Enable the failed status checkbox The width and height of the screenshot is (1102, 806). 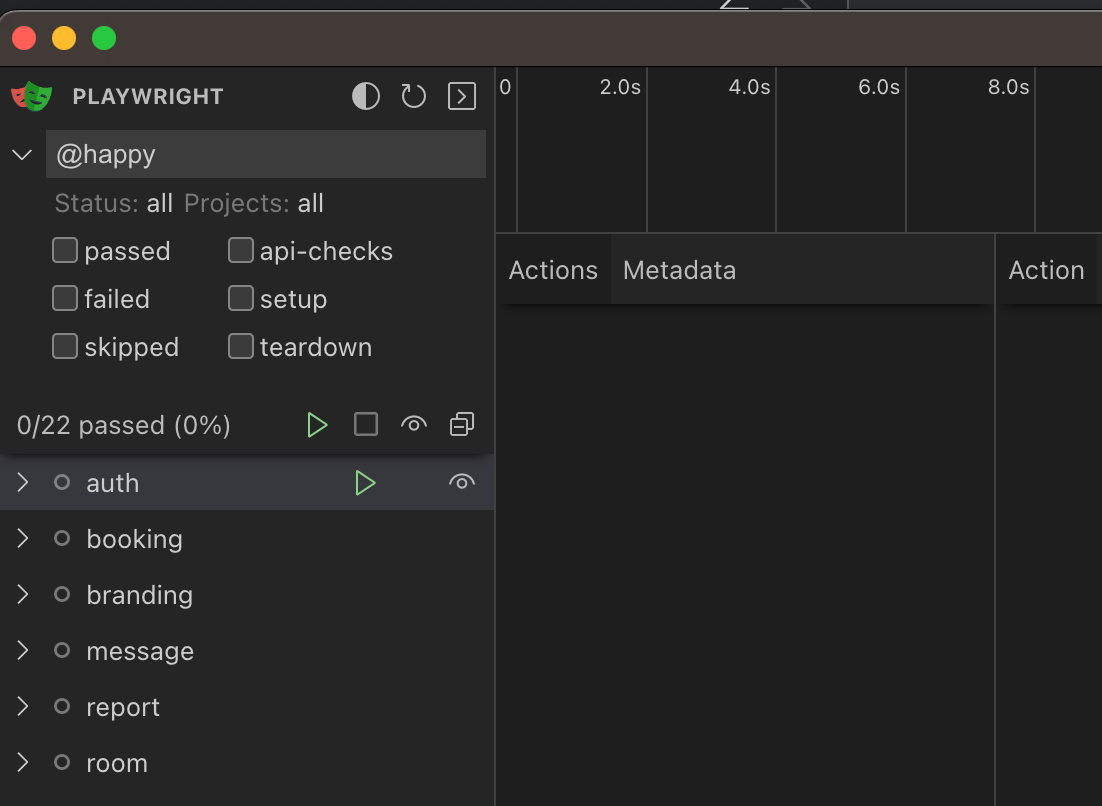tap(65, 298)
